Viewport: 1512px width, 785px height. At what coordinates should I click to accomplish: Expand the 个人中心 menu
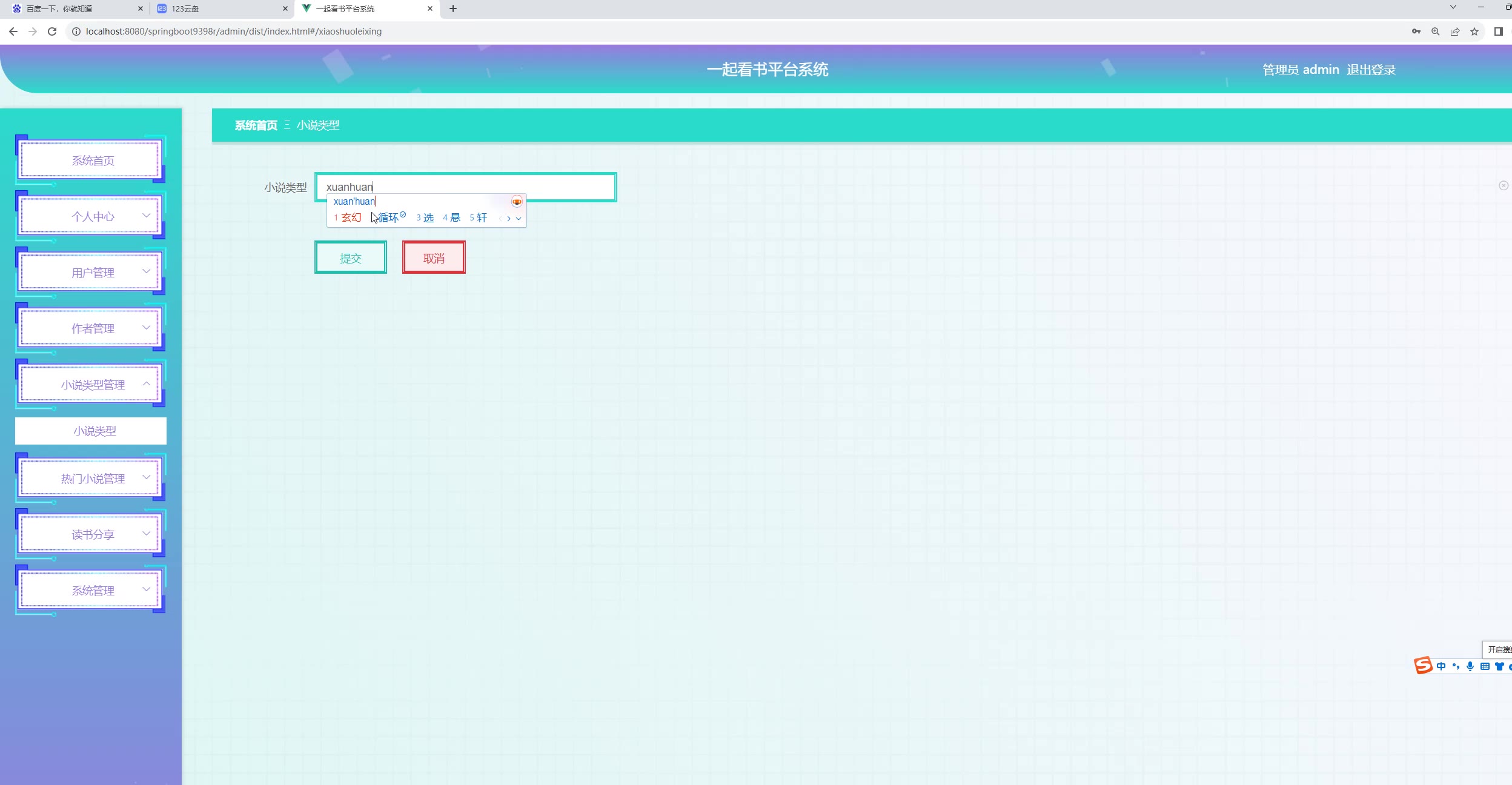(x=91, y=216)
